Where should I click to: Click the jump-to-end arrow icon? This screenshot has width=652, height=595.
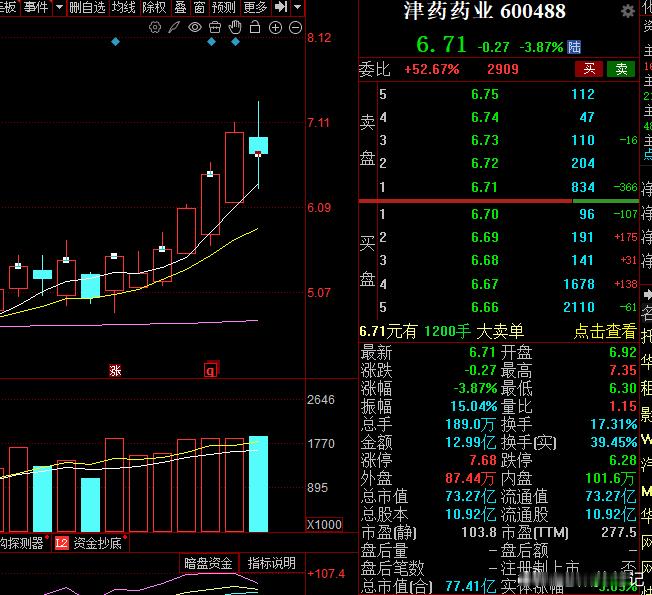click(x=281, y=7)
